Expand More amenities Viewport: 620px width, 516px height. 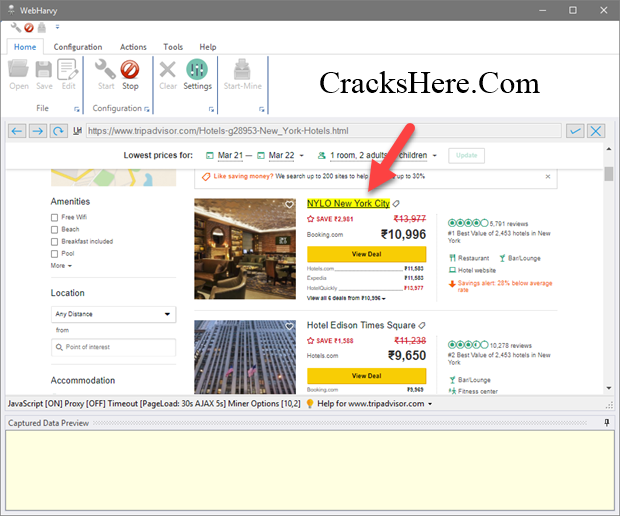61,266
